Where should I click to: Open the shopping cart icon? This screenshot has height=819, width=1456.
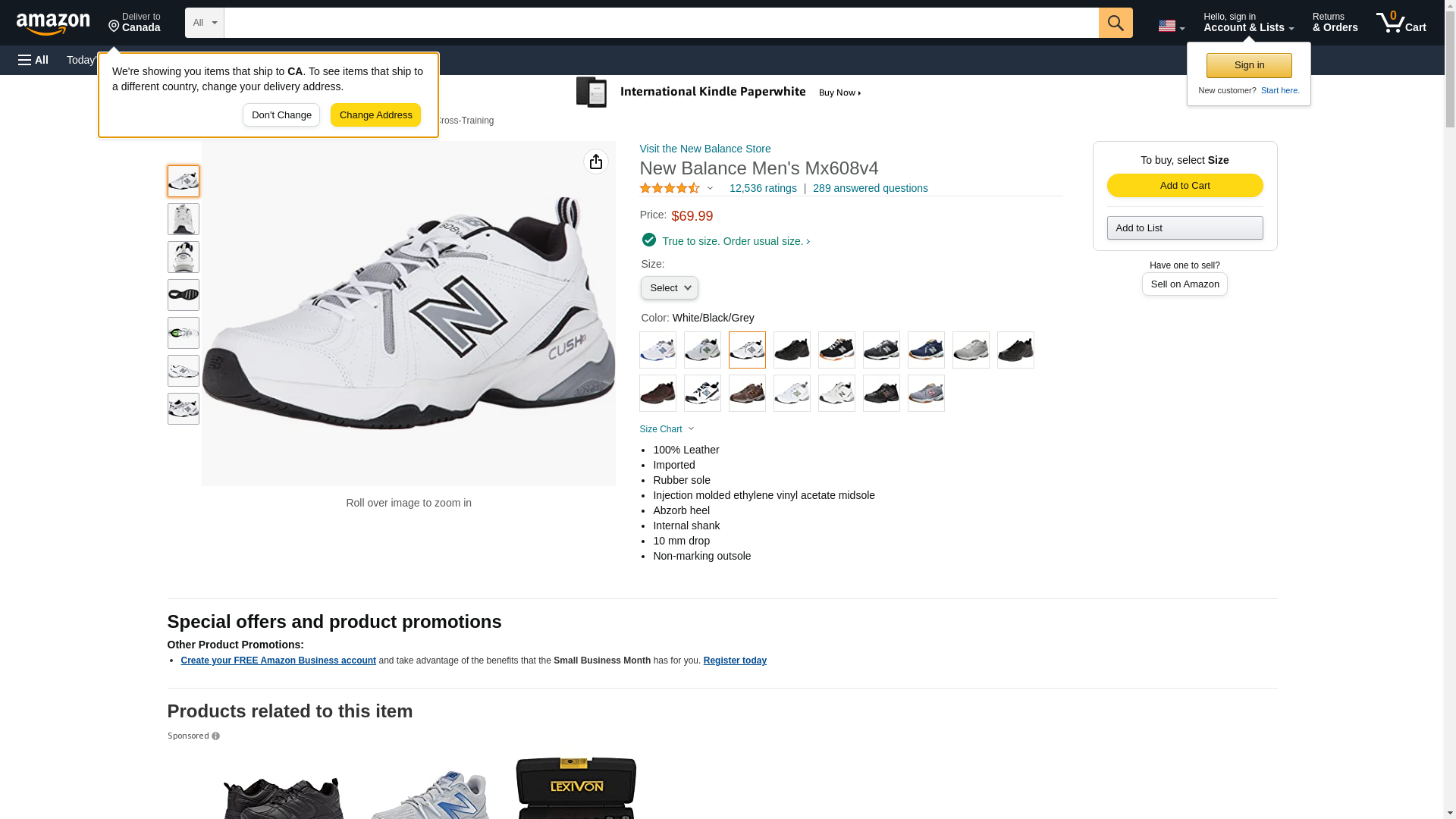coord(1401,23)
